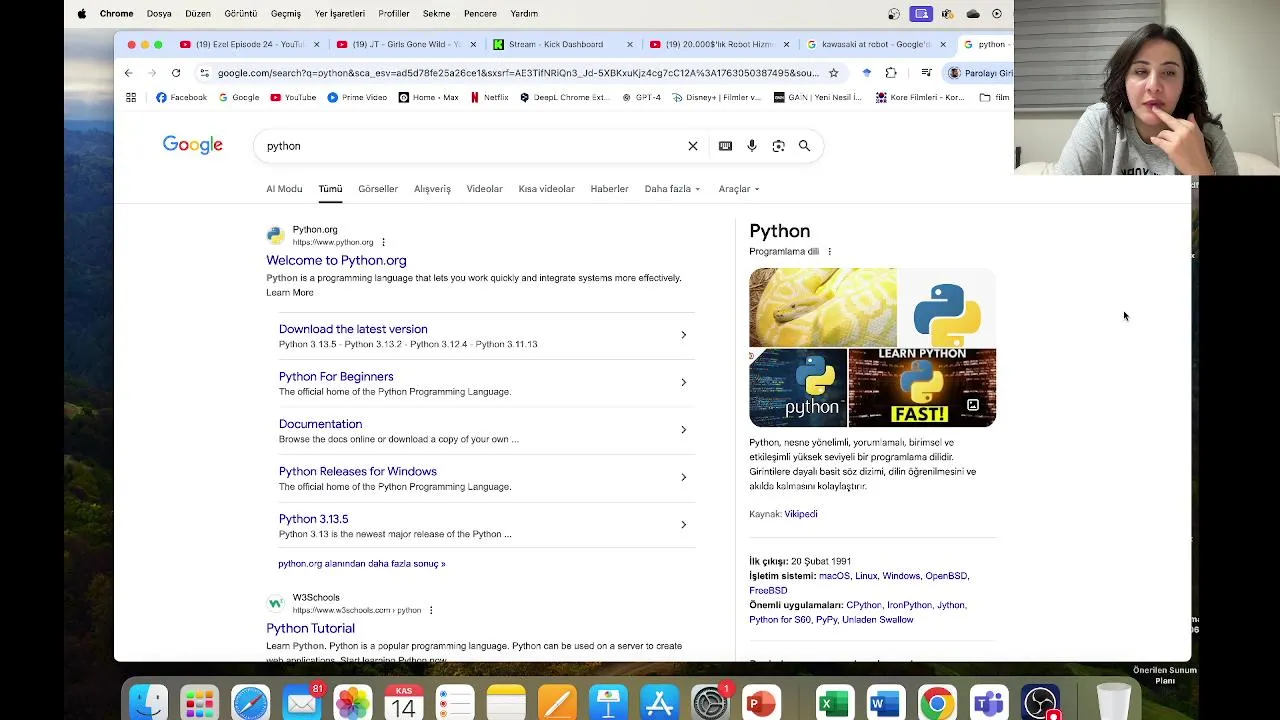Expand Python Releases for Windows arrow
Image resolution: width=1280 pixels, height=720 pixels.
click(683, 477)
